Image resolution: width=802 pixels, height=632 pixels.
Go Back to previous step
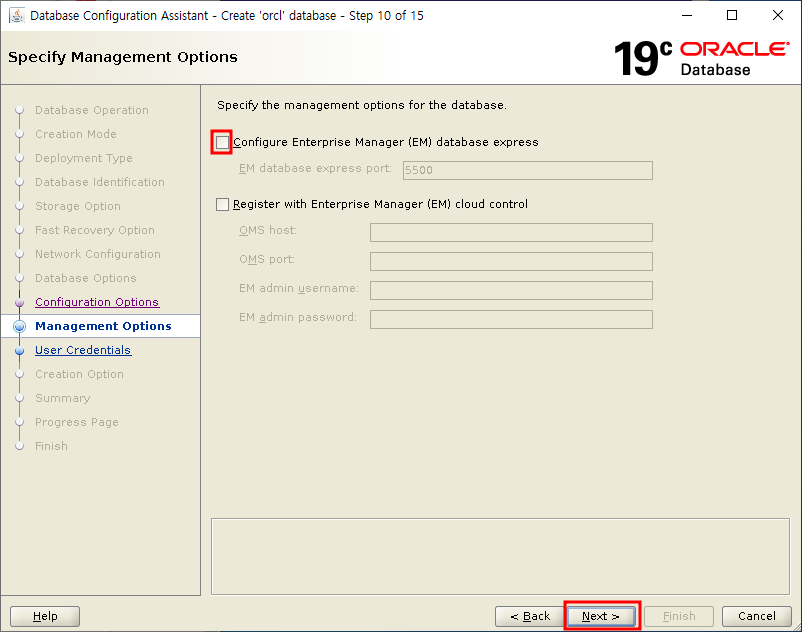tap(529, 616)
